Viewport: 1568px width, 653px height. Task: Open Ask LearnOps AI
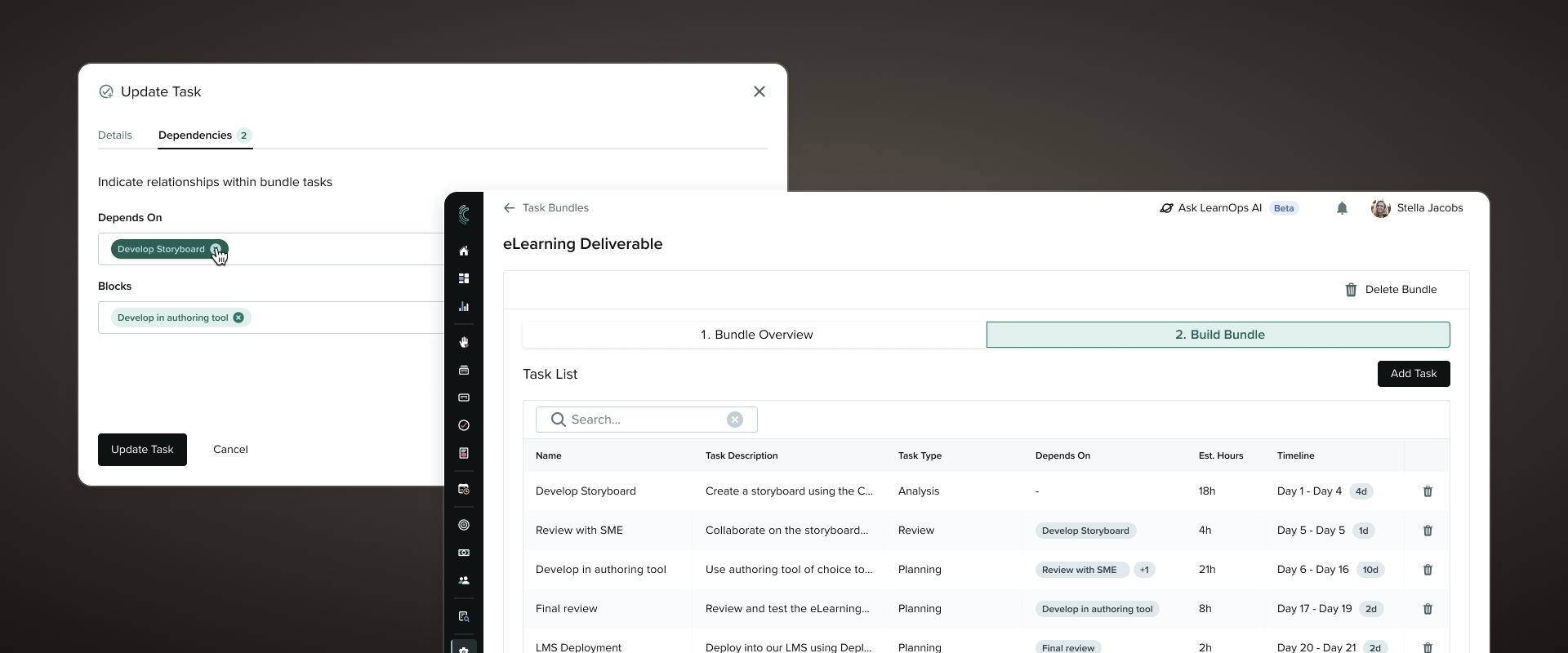(x=1228, y=208)
